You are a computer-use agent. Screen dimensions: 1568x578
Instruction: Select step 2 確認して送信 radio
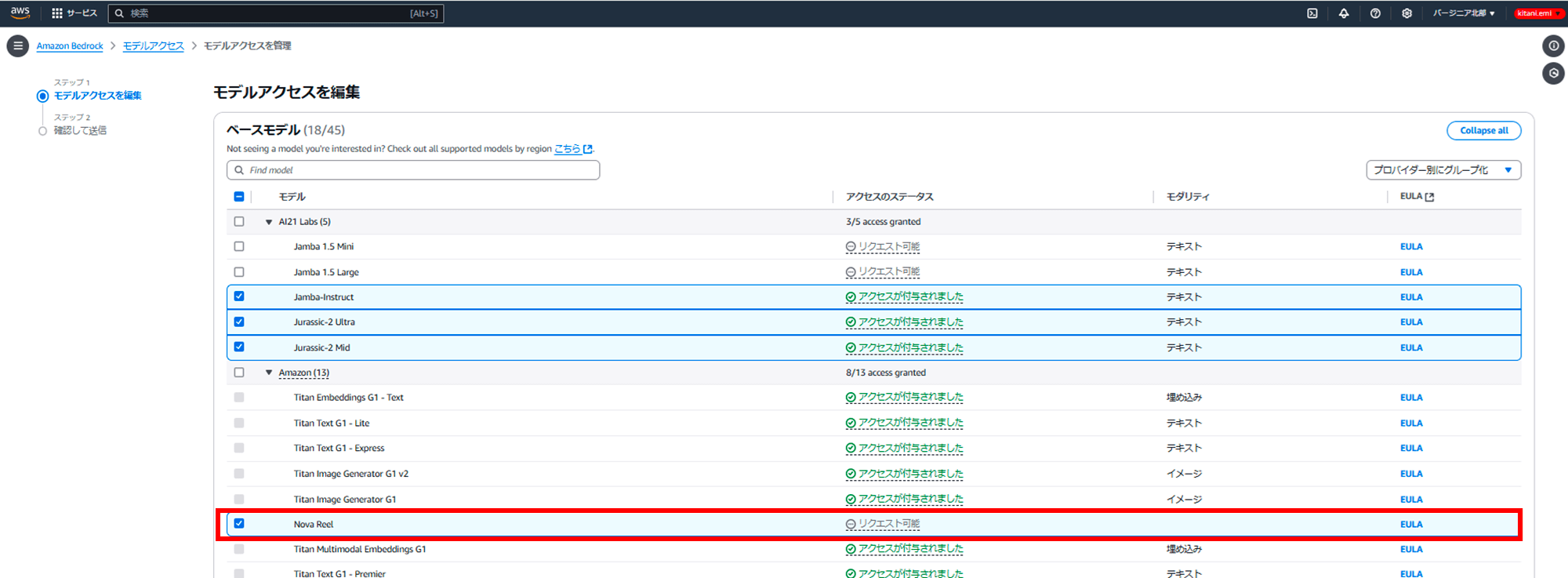click(43, 131)
